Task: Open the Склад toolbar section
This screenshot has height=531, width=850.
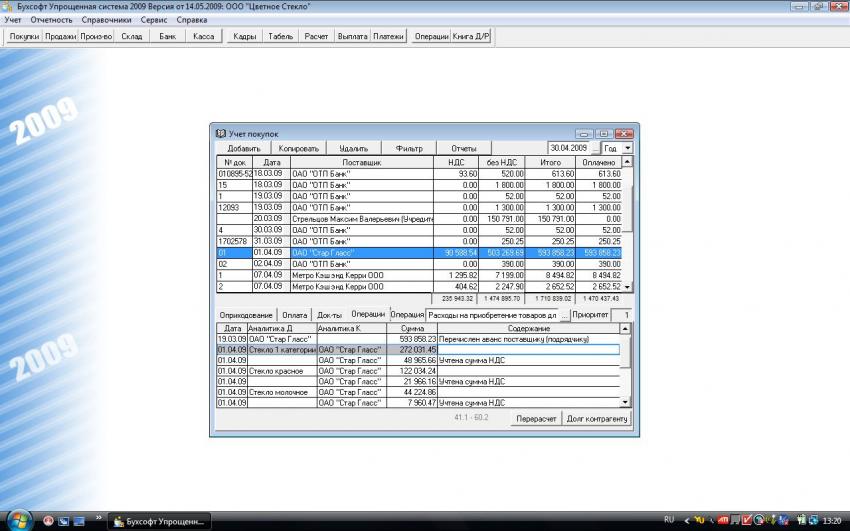Action: point(132,36)
